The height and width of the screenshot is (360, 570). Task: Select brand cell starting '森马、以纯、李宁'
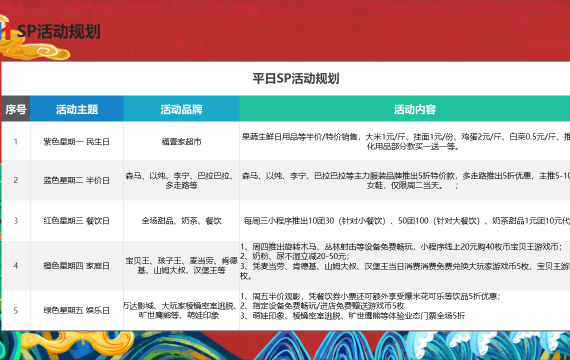181,180
